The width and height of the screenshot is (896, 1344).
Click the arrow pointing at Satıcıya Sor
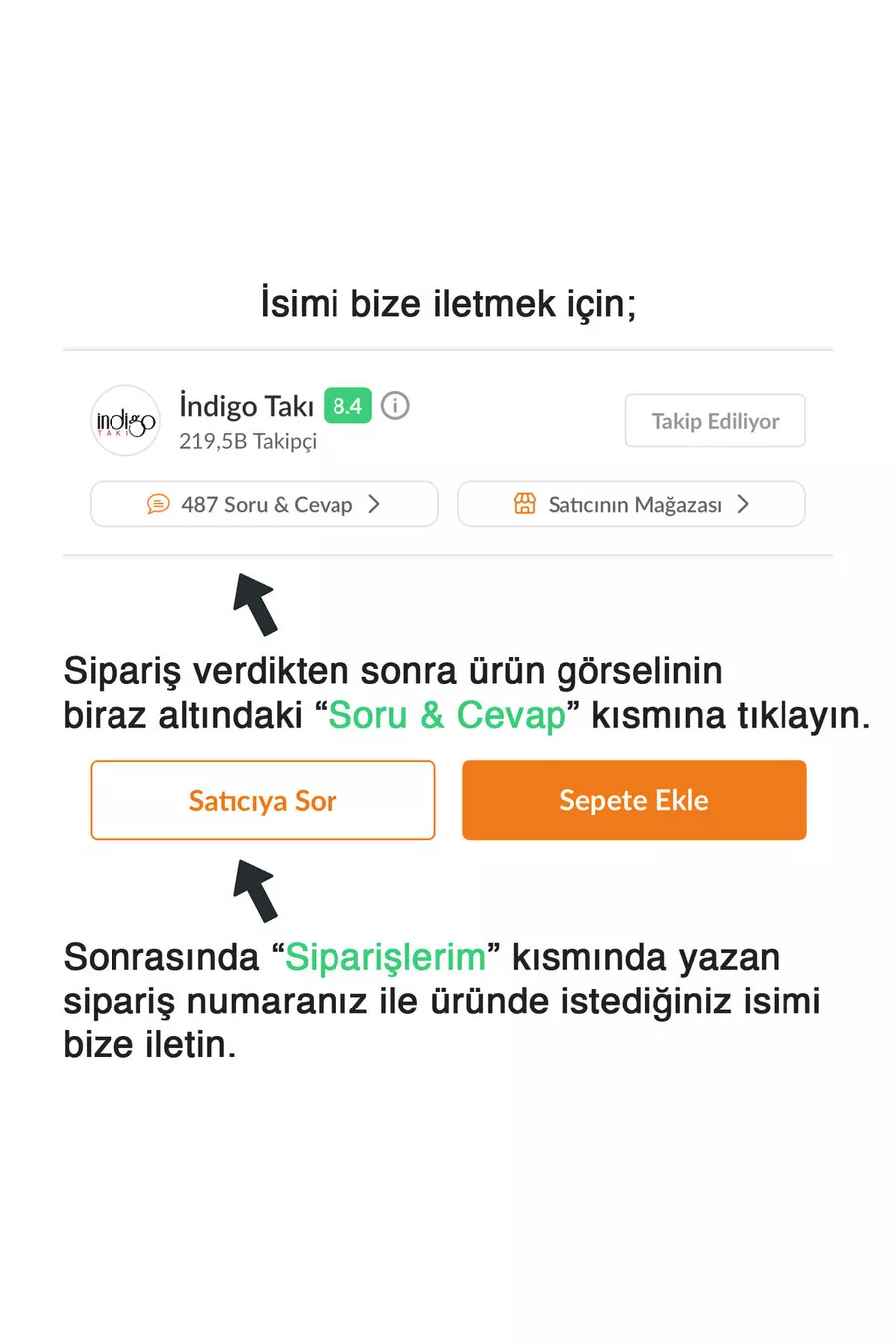tap(256, 890)
